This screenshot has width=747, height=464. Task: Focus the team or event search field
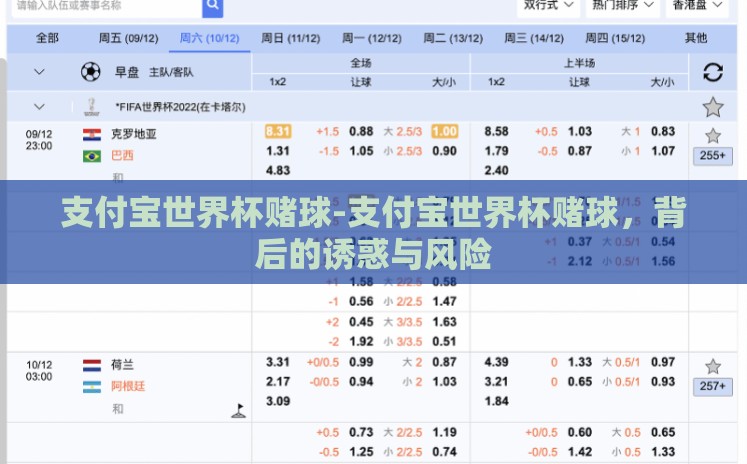click(x=107, y=6)
